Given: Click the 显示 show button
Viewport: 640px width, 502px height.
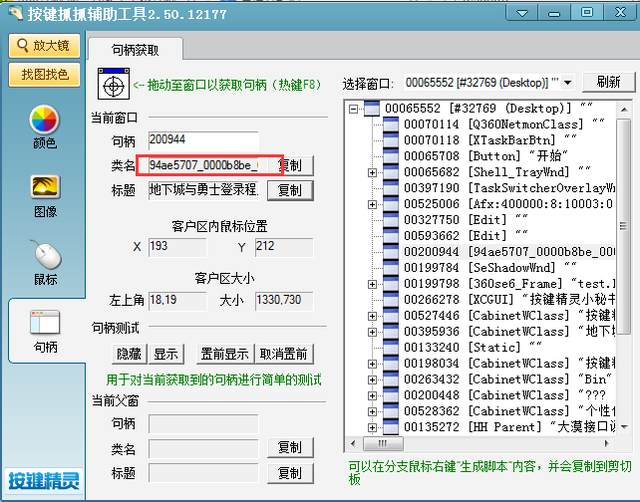Looking at the screenshot, I should tap(166, 354).
